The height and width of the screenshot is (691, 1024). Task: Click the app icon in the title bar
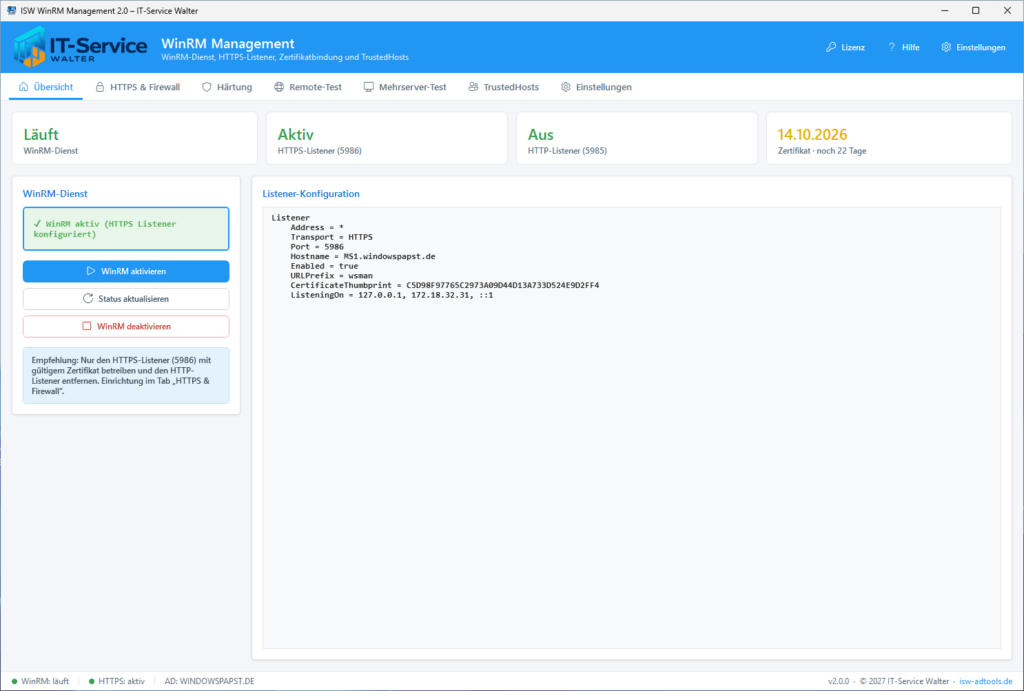(11, 10)
